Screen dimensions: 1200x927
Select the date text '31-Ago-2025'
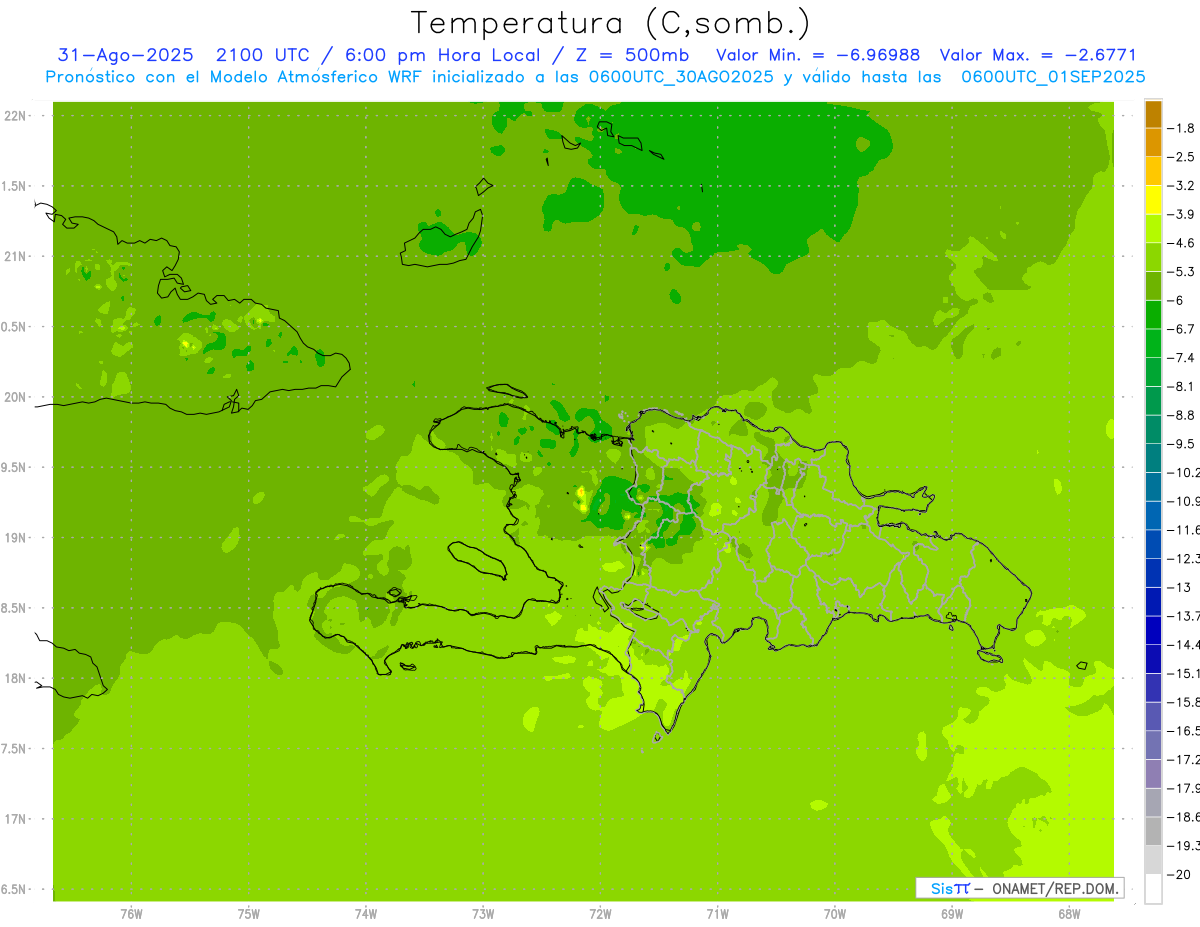pyautogui.click(x=126, y=55)
